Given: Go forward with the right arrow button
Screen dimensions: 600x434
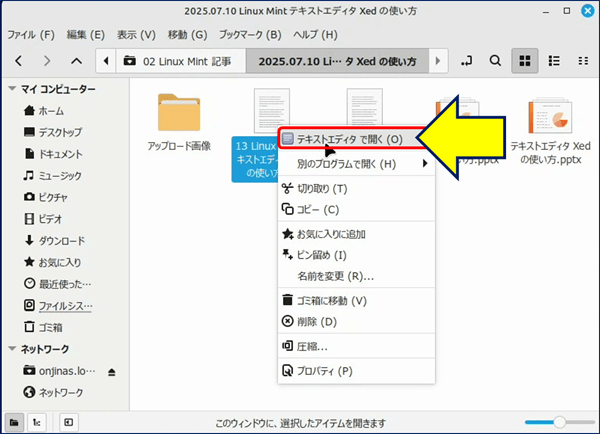Looking at the screenshot, I should point(47,61).
